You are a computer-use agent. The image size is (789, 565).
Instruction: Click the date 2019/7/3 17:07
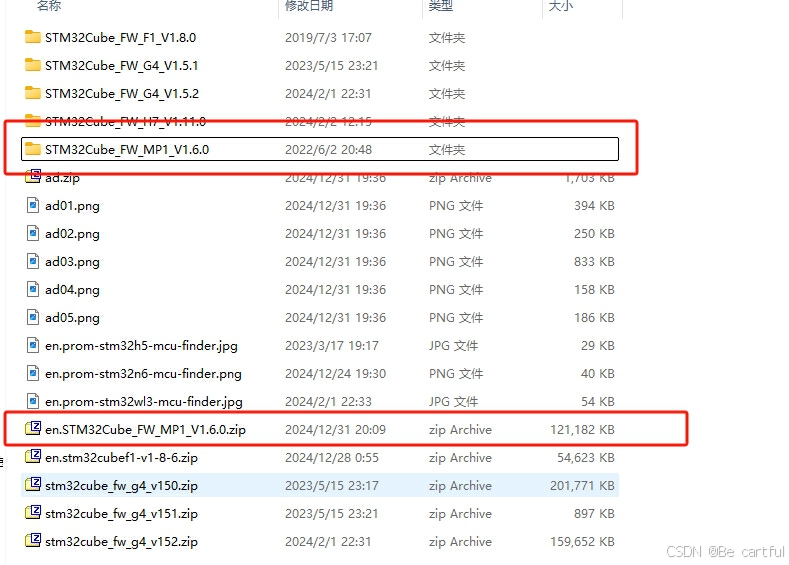[328, 38]
